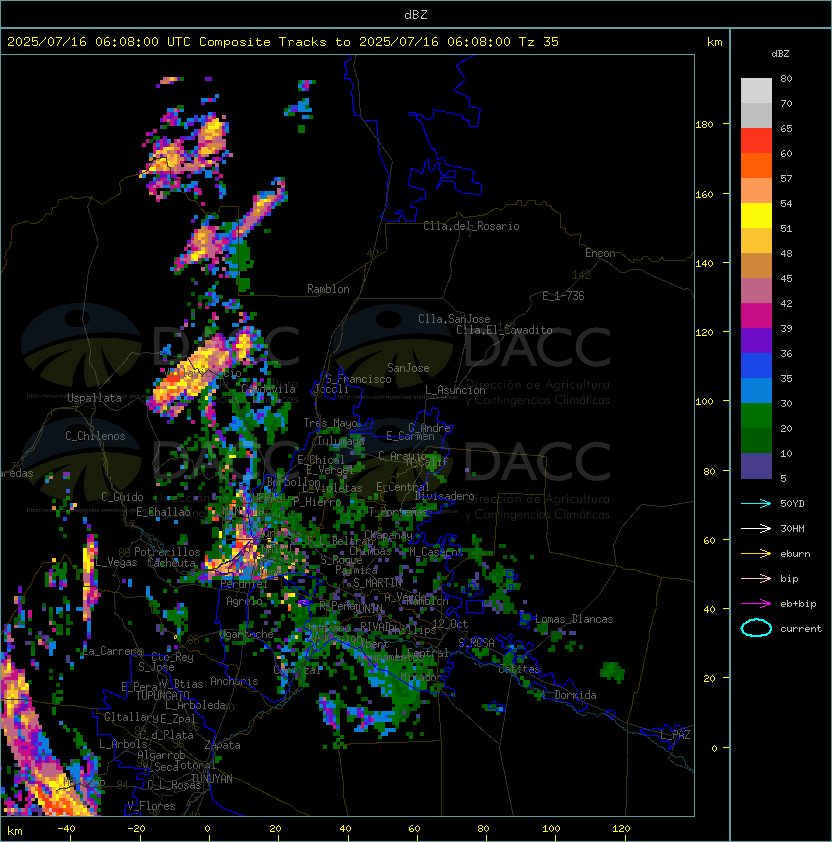The image size is (832, 842).
Task: Click the 'V_Flores' map label
Action: (x=151, y=806)
